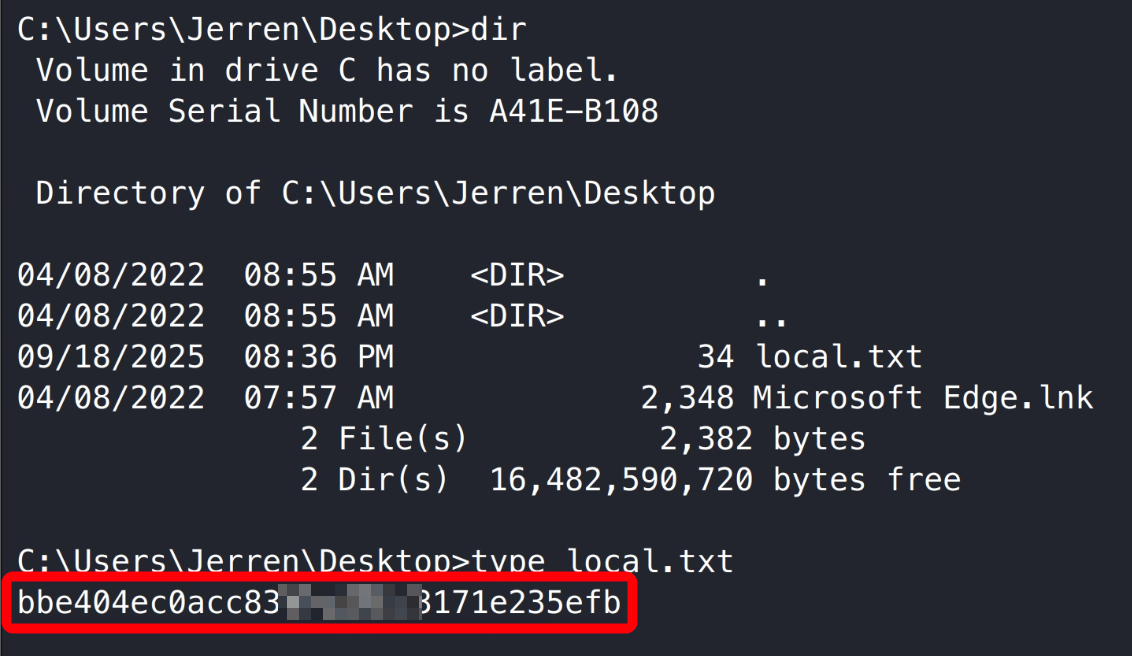
Task: Click the first <DIR> entry
Action: click(517, 274)
